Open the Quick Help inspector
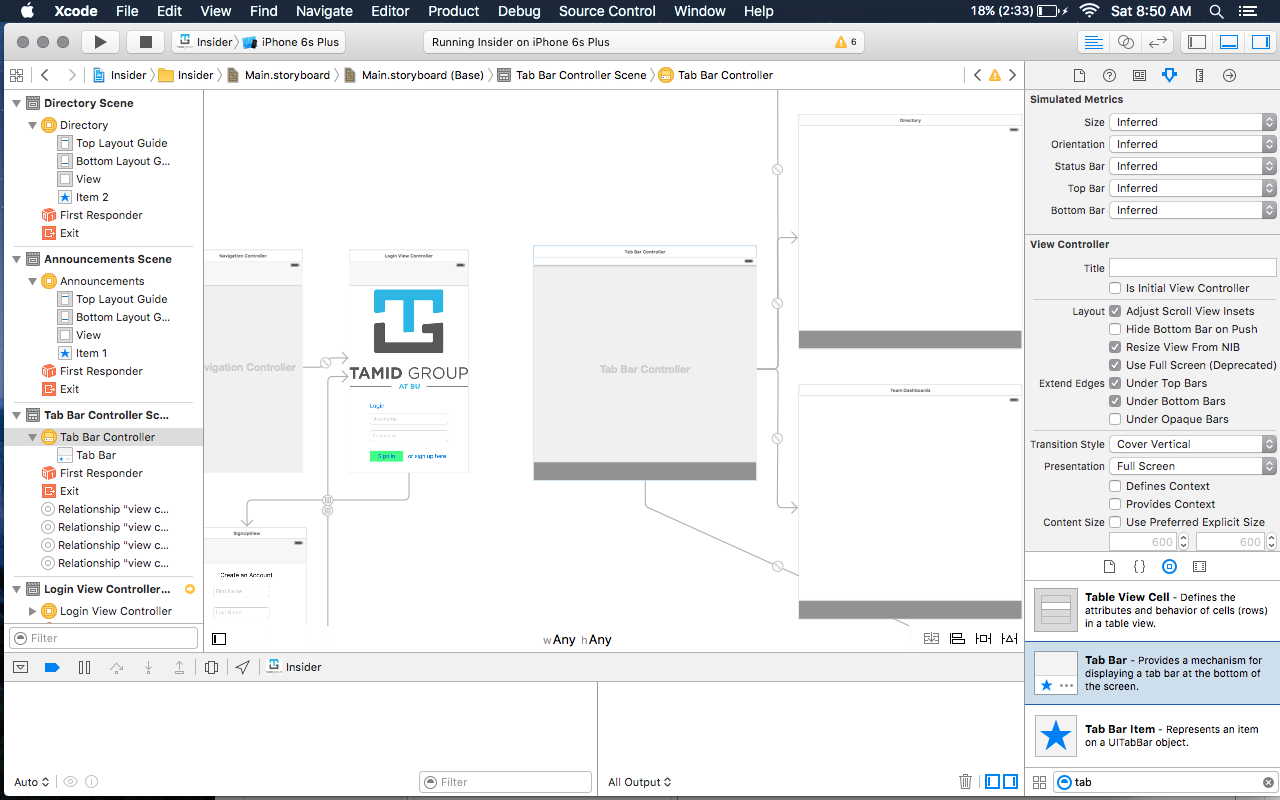Viewport: 1280px width, 800px height. [x=1109, y=75]
